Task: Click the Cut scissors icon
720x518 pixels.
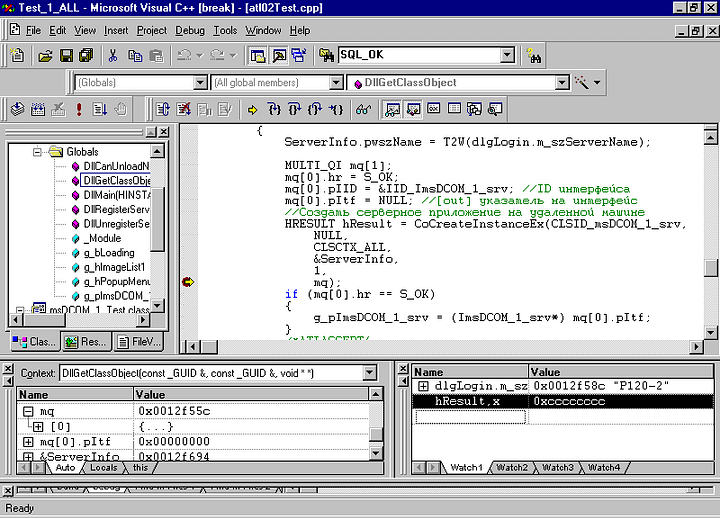Action: pos(112,56)
